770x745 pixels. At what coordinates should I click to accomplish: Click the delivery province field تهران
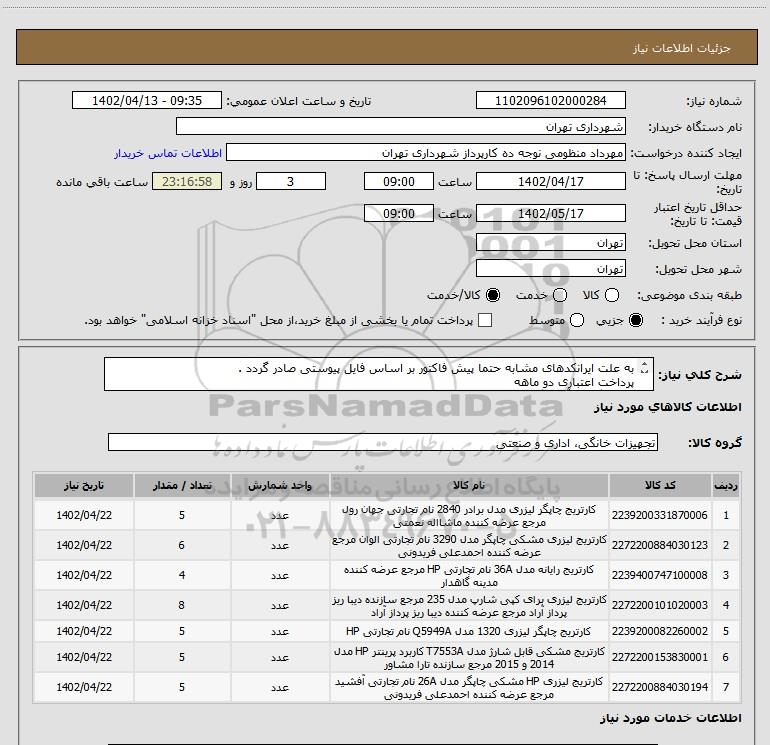(550, 243)
